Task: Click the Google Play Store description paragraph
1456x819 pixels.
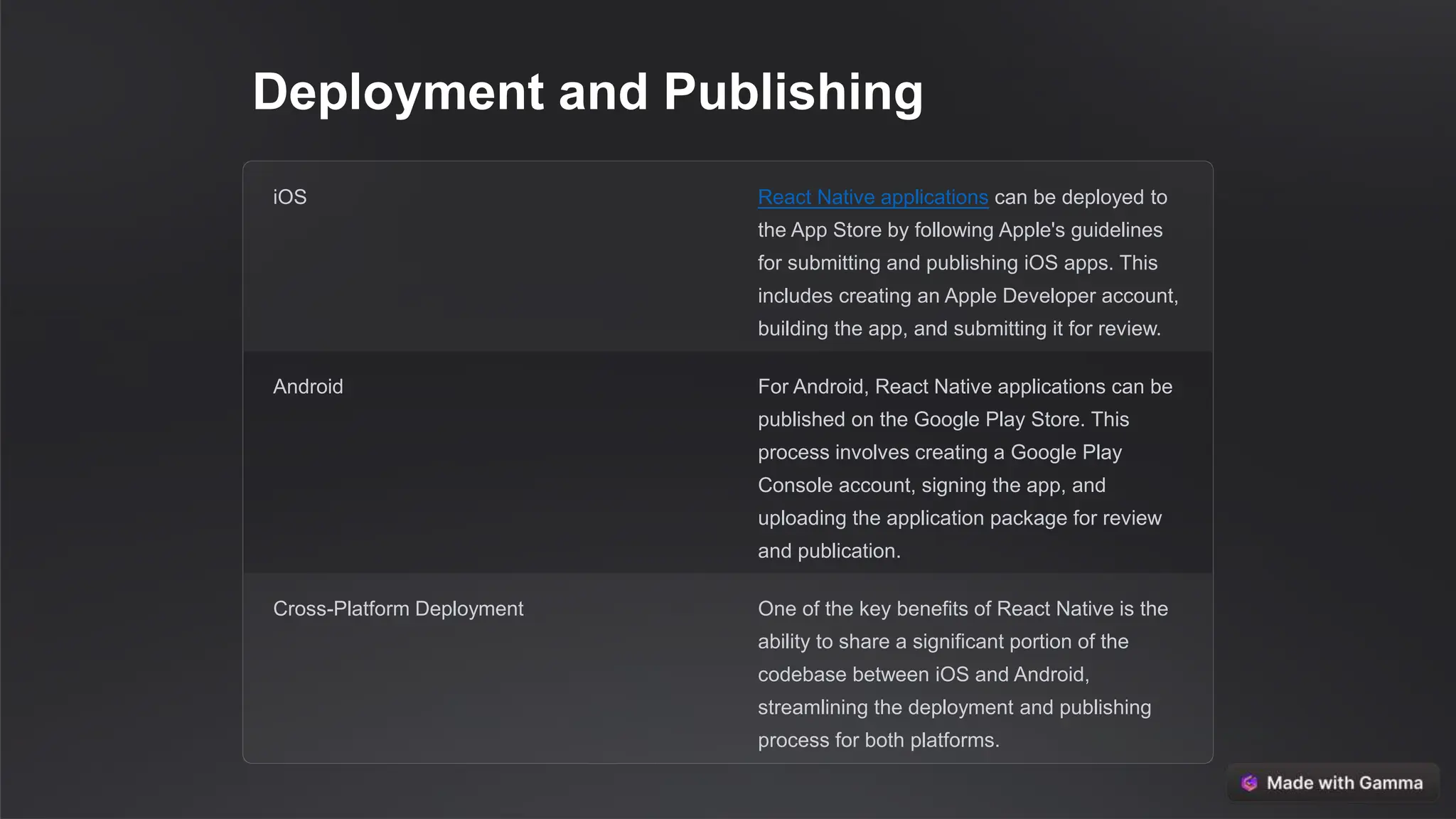Action: (x=965, y=469)
